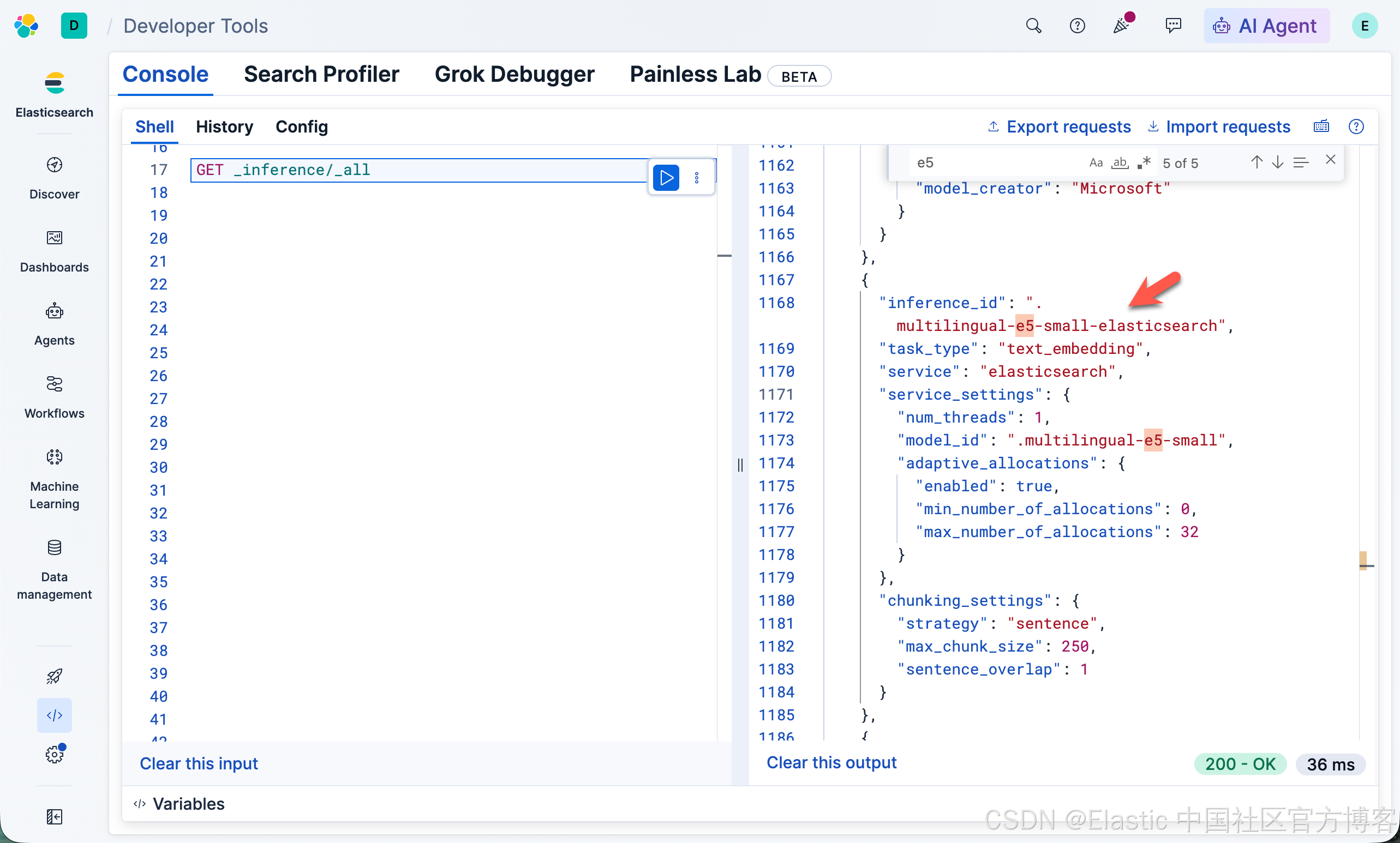1400x843 pixels.
Task: Click input editor line number 30
Action: click(x=159, y=467)
